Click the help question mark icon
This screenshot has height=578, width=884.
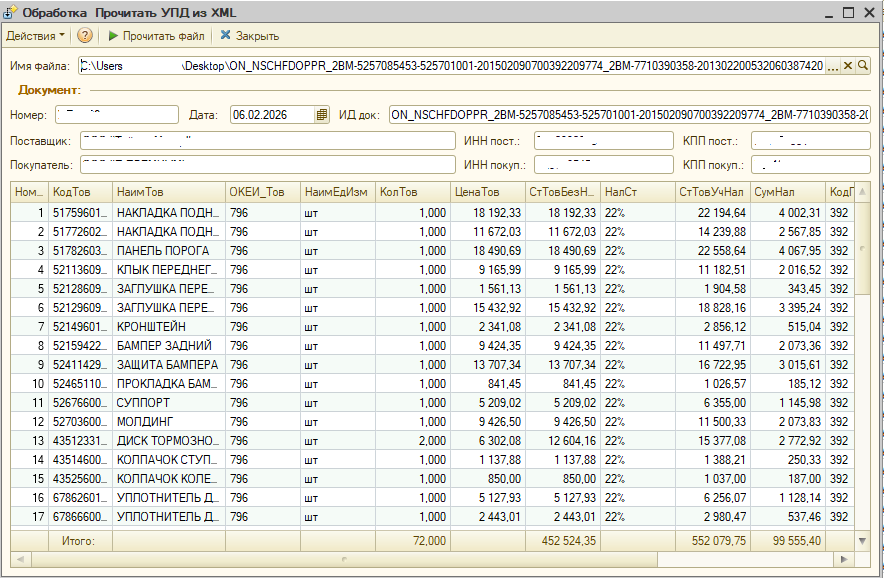(85, 36)
